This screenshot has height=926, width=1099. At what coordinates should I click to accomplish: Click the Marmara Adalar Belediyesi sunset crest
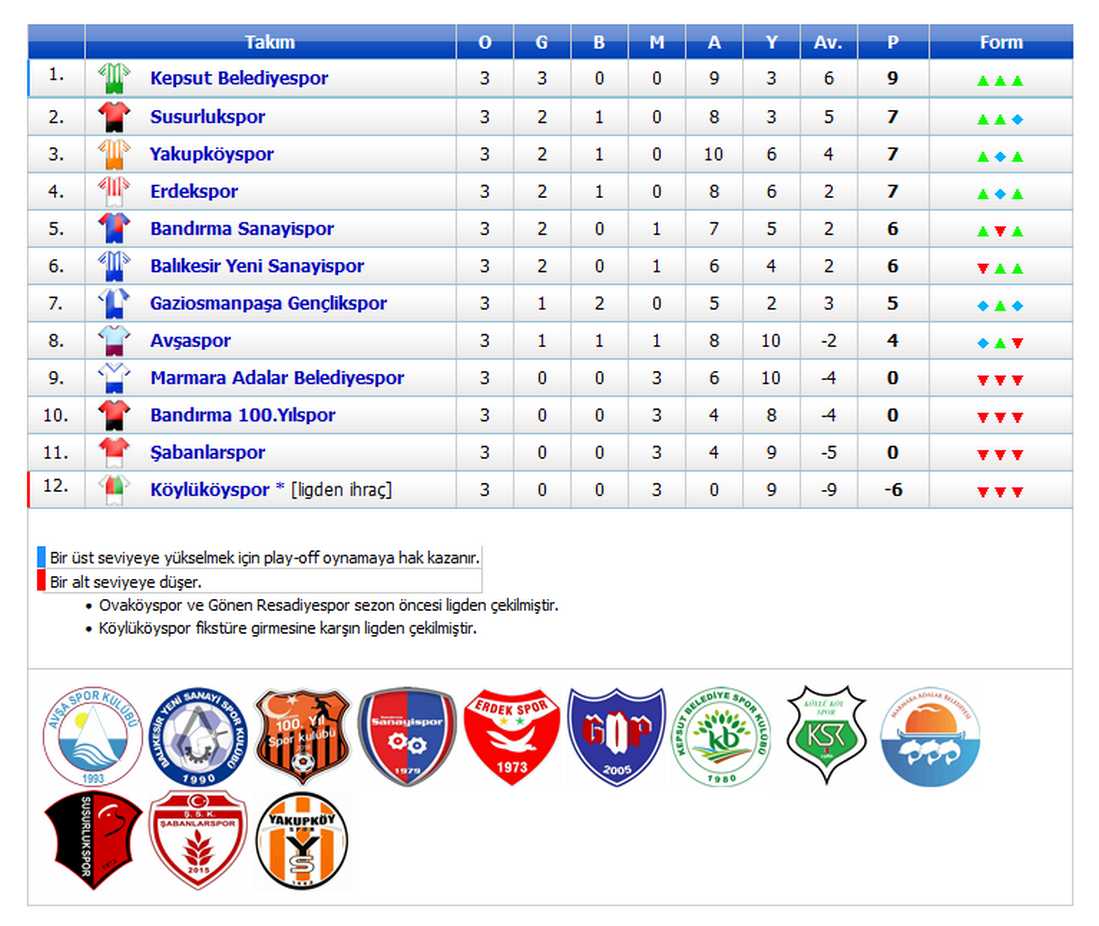(930, 737)
